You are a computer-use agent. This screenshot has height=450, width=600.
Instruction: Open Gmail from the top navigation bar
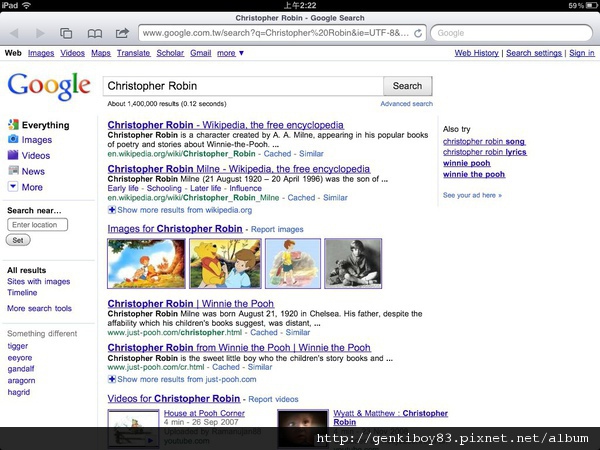pyautogui.click(x=200, y=53)
